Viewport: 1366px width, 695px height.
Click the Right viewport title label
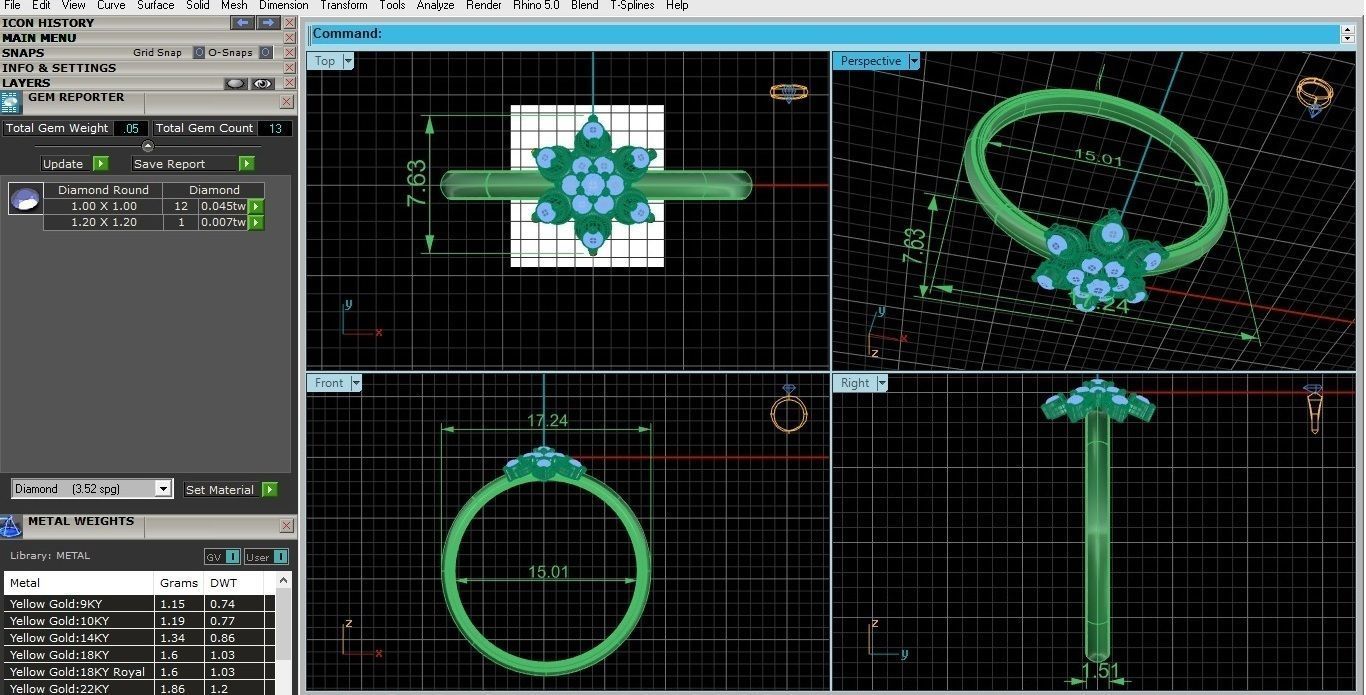pos(855,383)
